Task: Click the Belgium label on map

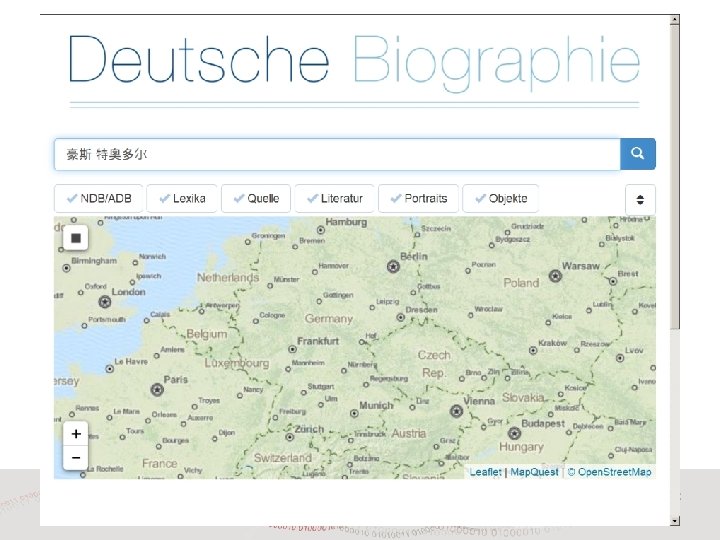Action: (x=207, y=334)
